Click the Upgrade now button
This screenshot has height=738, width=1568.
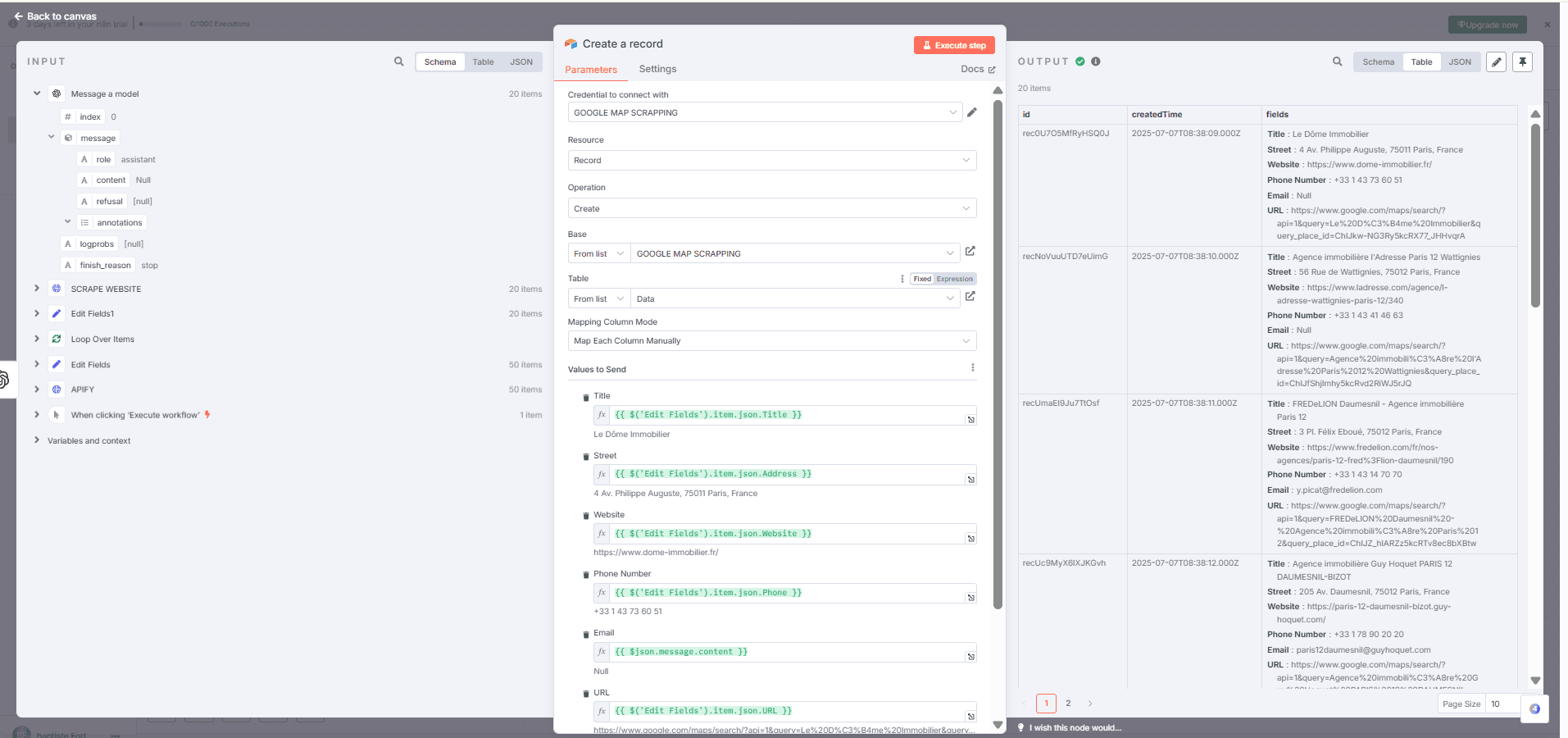point(1487,25)
